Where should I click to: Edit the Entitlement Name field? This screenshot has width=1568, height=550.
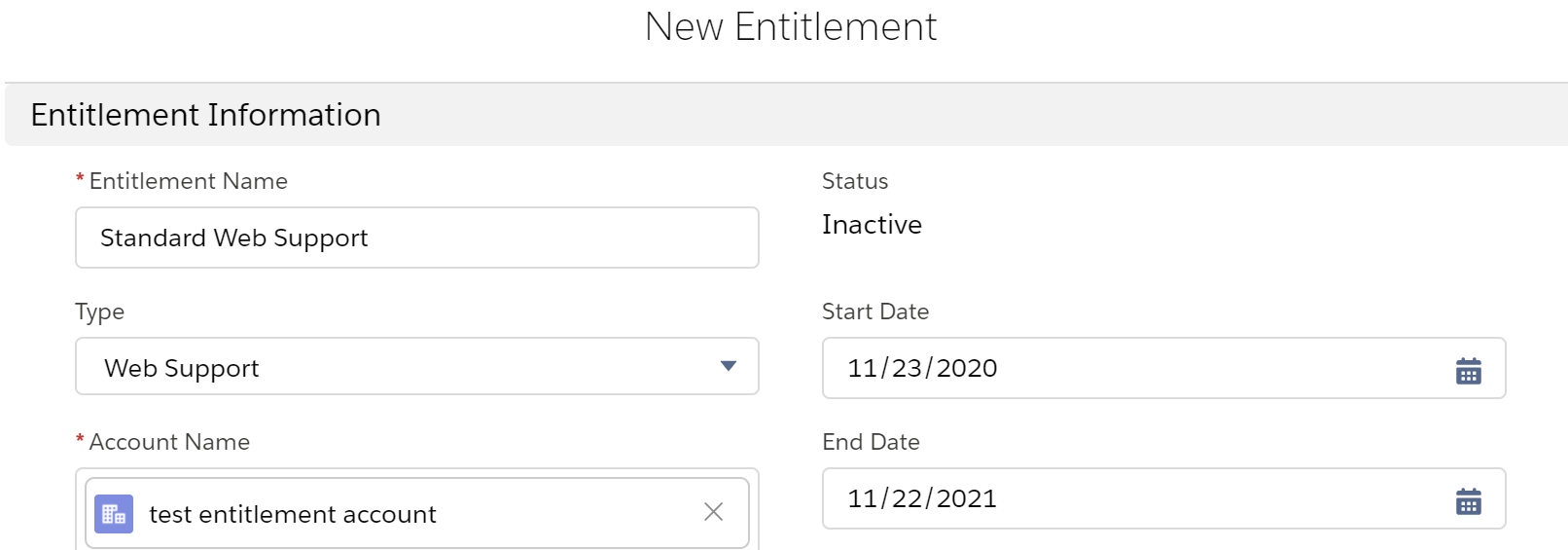(417, 238)
